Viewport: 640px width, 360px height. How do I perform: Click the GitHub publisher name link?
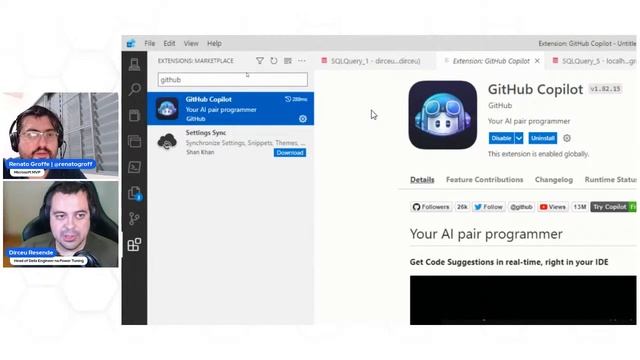500,106
